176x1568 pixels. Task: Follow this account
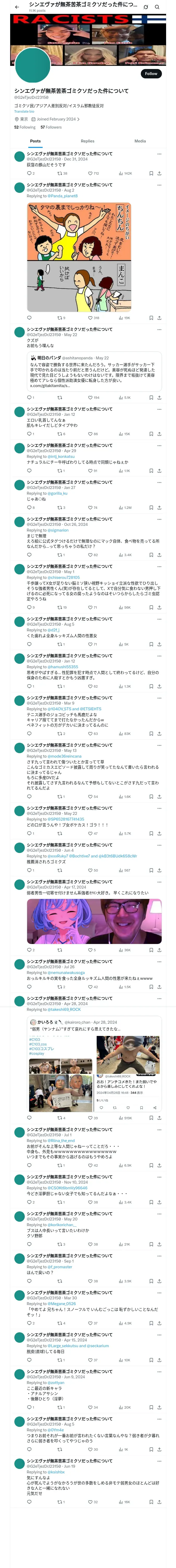150,74
